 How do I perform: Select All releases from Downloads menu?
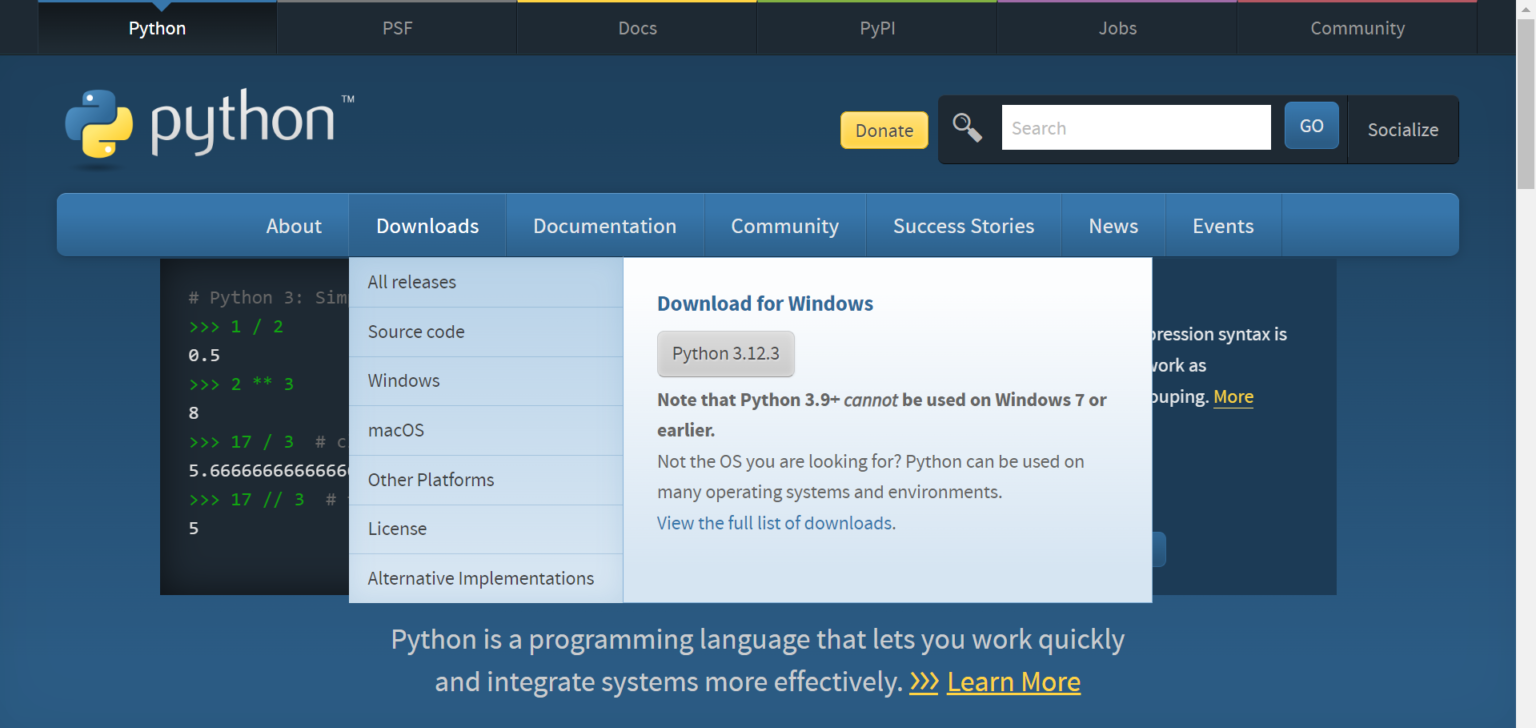pos(412,282)
